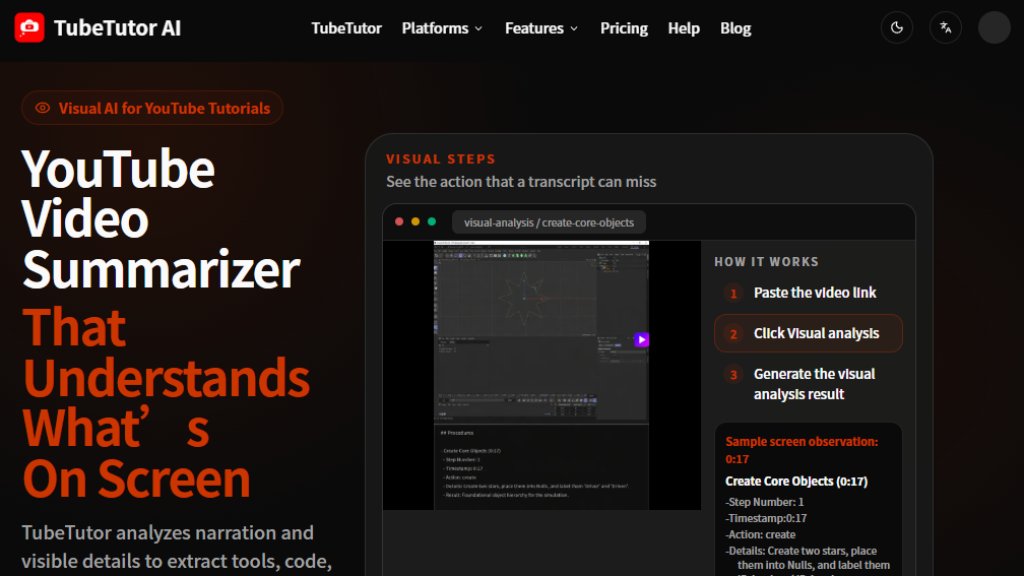Click the "YouTube Video Summarizer" headline
This screenshot has height=576, width=1024.
click(160, 219)
